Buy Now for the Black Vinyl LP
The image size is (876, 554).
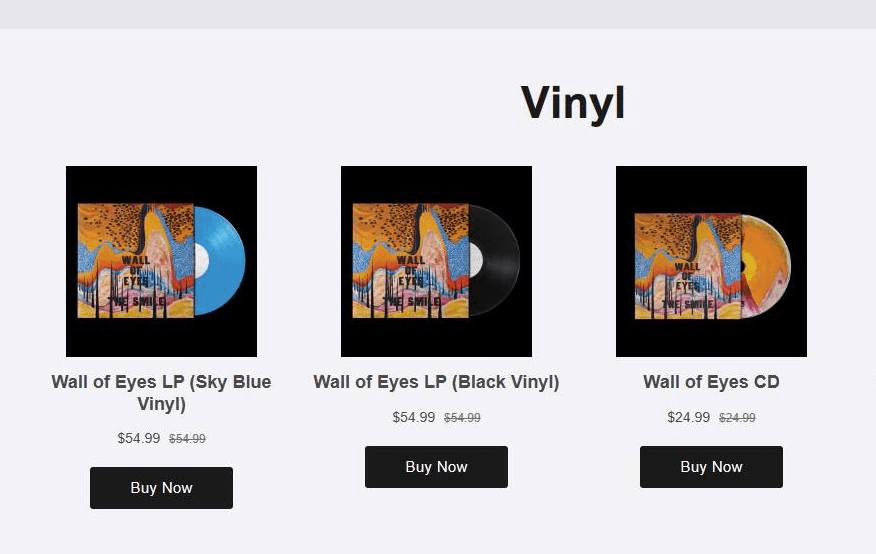[x=436, y=467]
